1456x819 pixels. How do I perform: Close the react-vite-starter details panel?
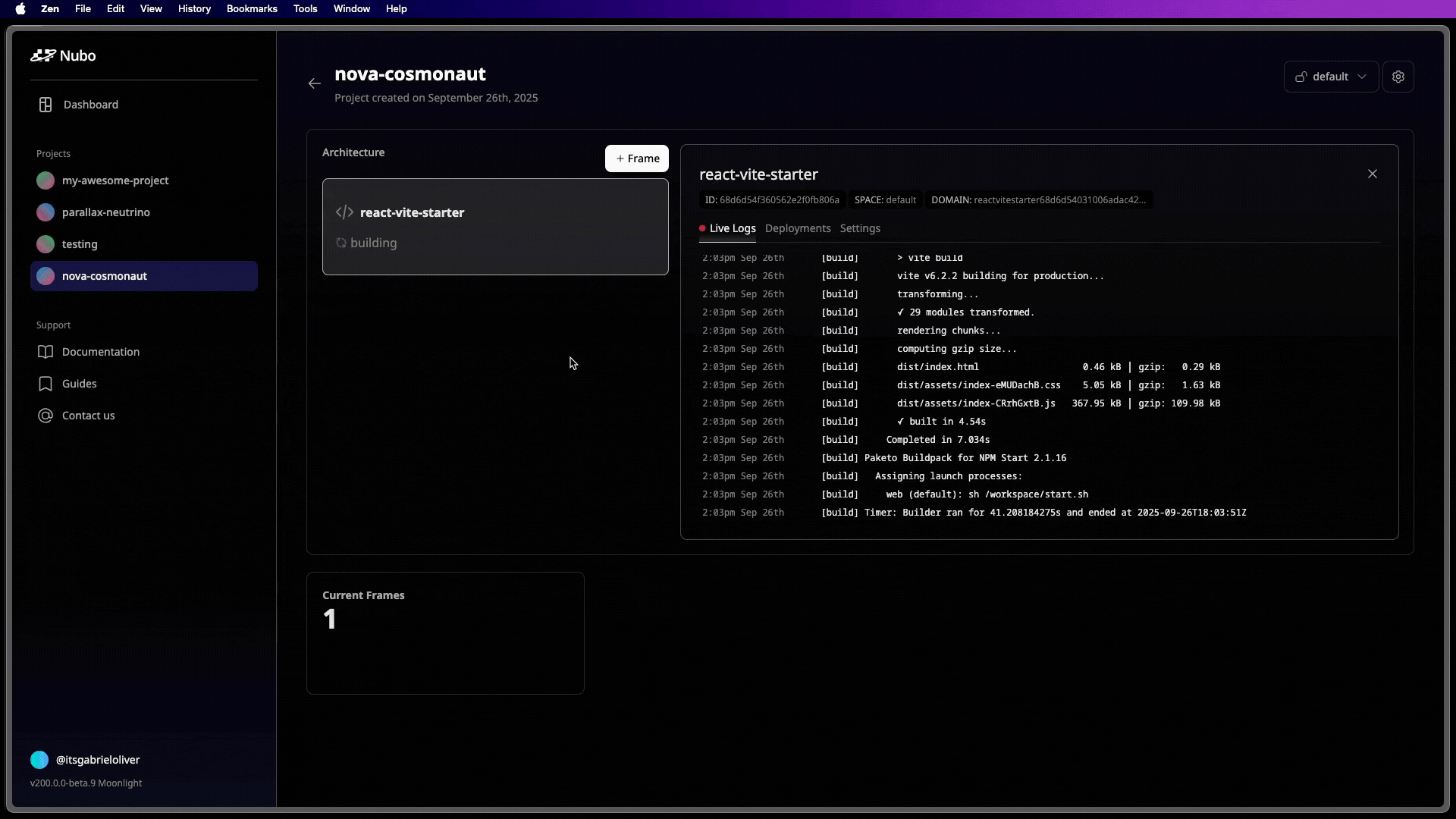1372,174
